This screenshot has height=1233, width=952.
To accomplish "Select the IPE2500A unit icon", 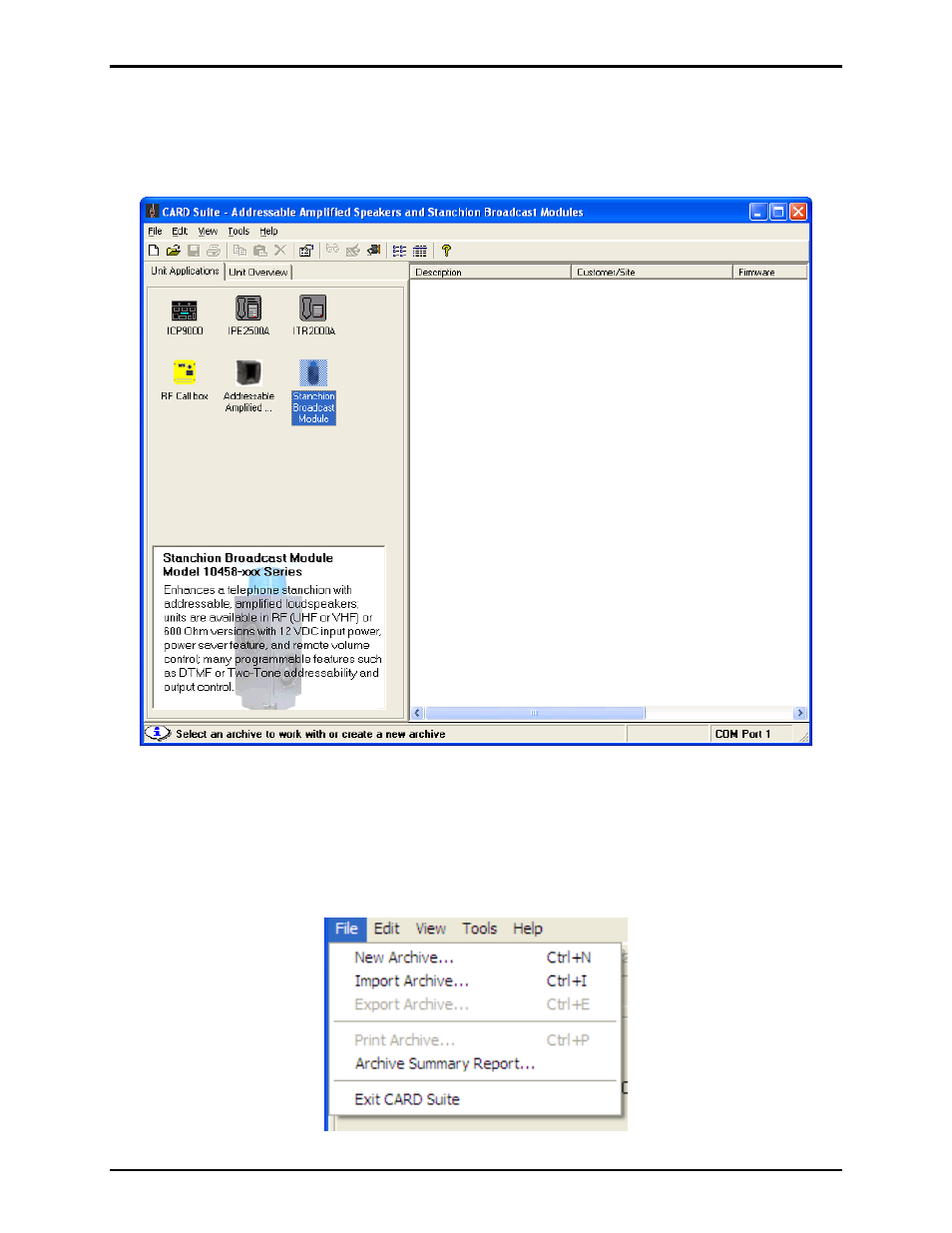I will click(x=248, y=308).
